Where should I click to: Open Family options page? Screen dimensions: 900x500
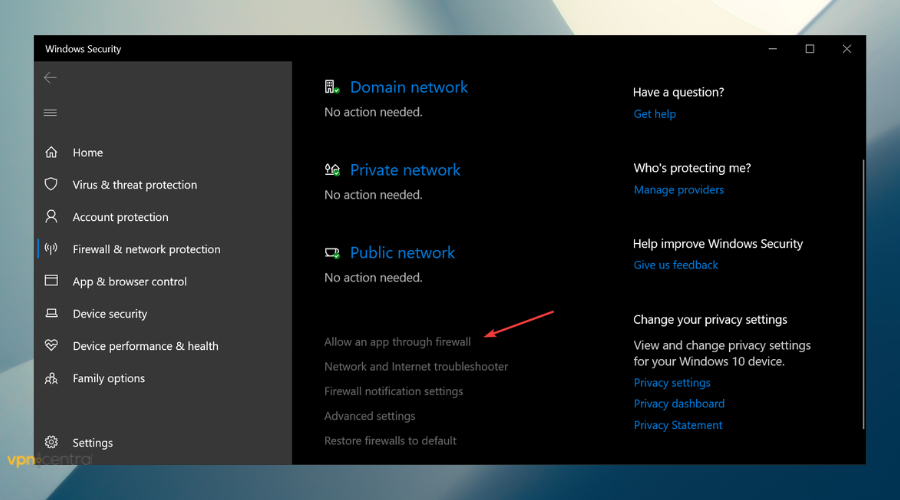(x=108, y=379)
